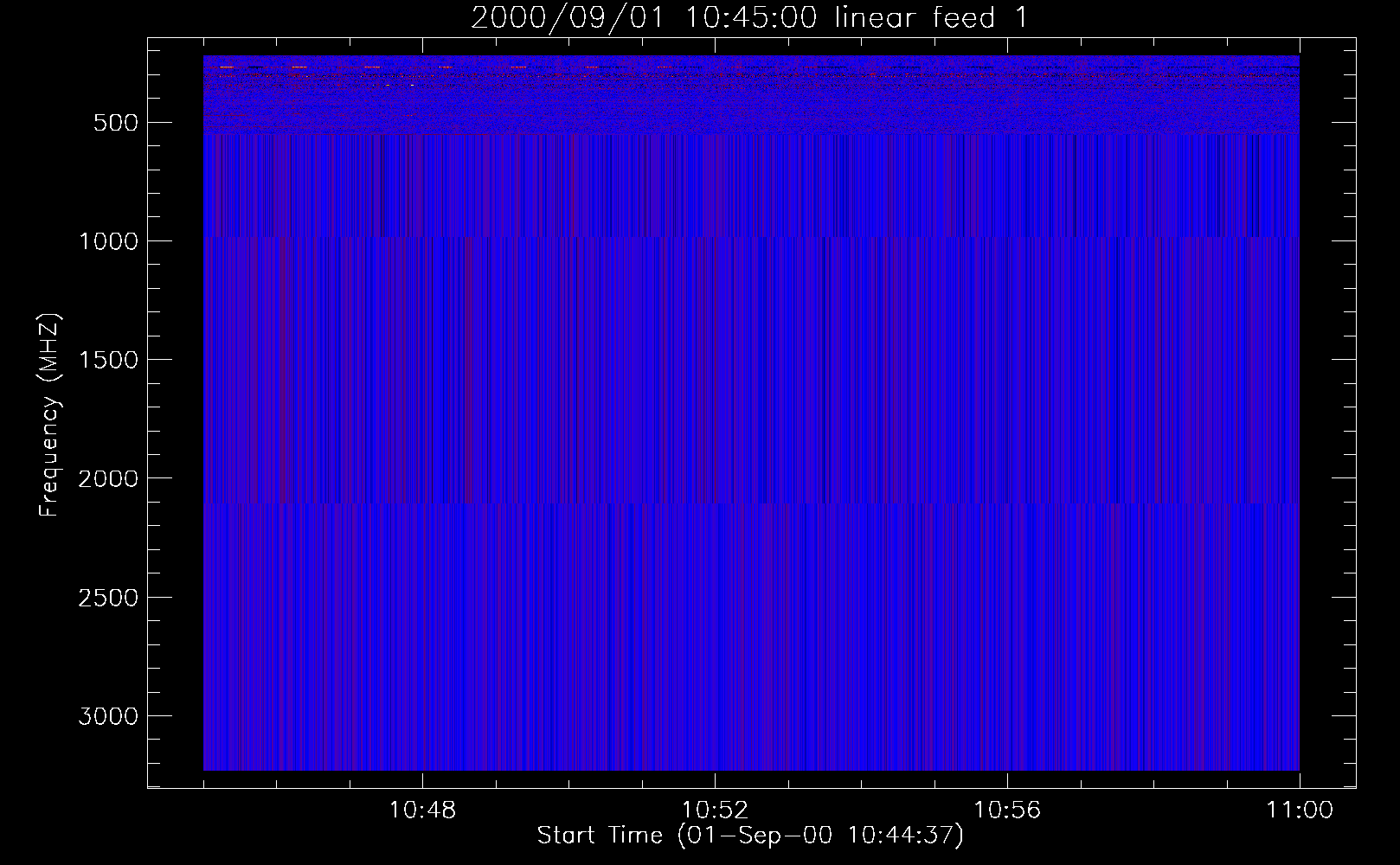Click the 'Frequency (MHZ)' axis label
Screen dimensions: 1400x865
click(50, 415)
